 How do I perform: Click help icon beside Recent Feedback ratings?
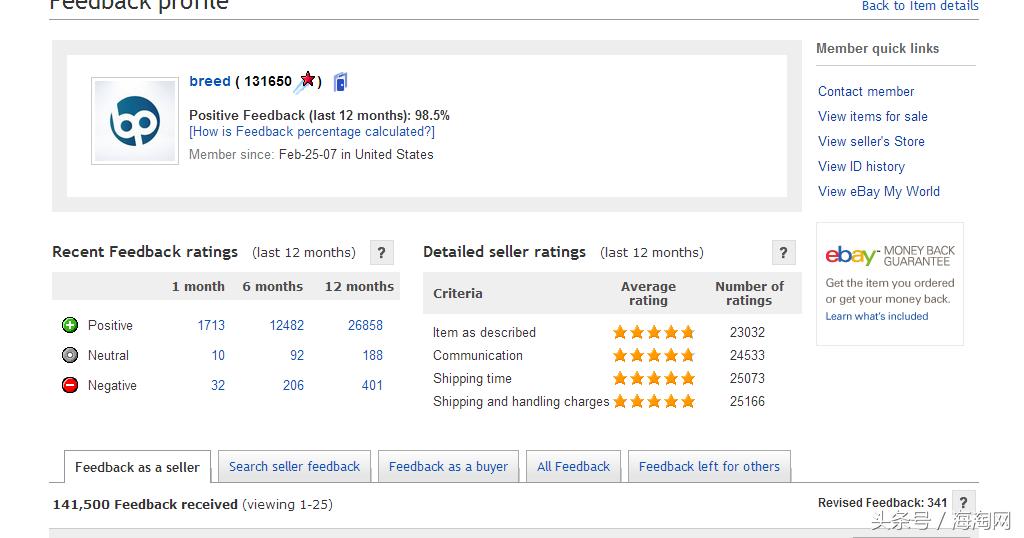pos(381,253)
